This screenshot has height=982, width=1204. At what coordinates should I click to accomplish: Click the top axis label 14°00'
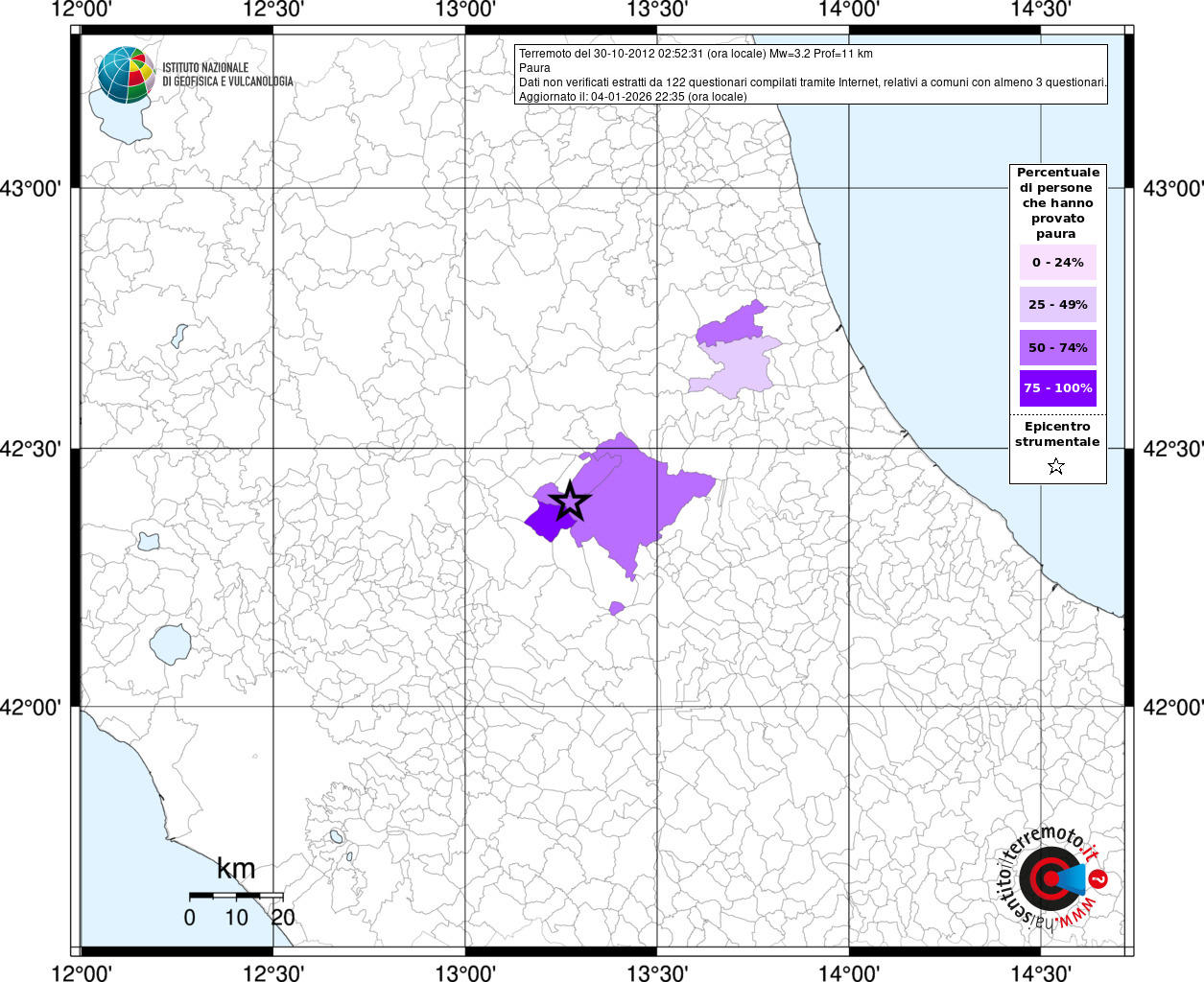pyautogui.click(x=849, y=10)
